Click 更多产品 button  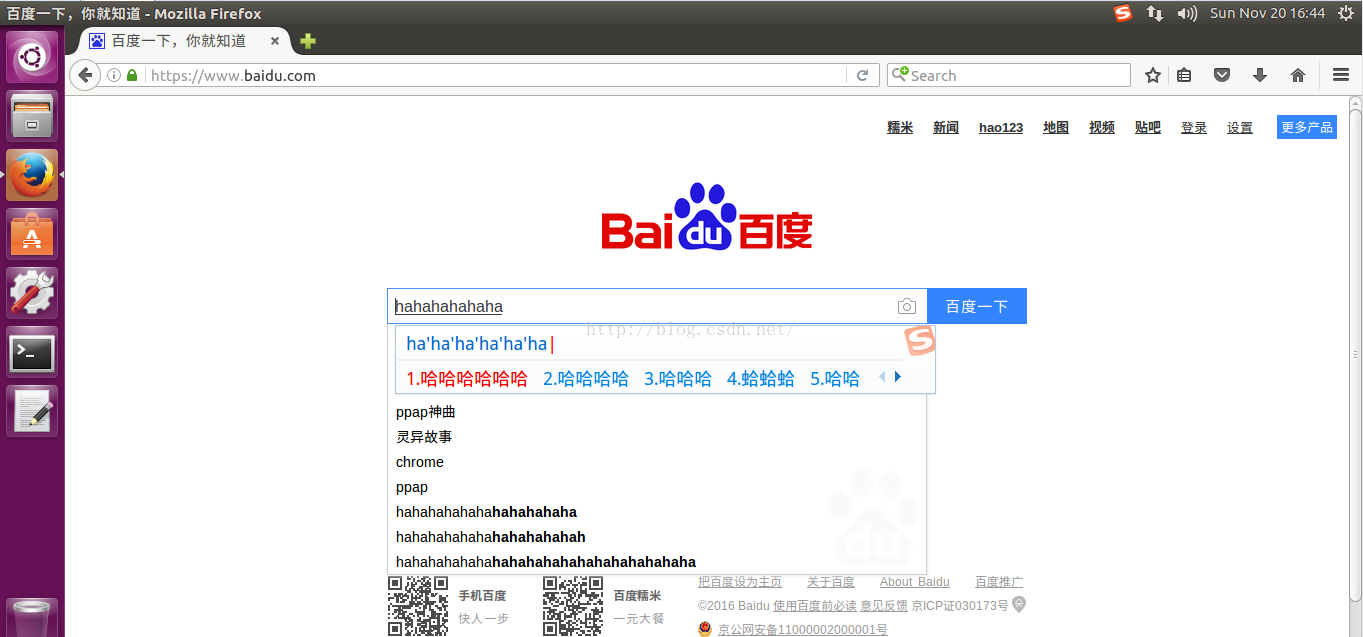tap(1307, 127)
